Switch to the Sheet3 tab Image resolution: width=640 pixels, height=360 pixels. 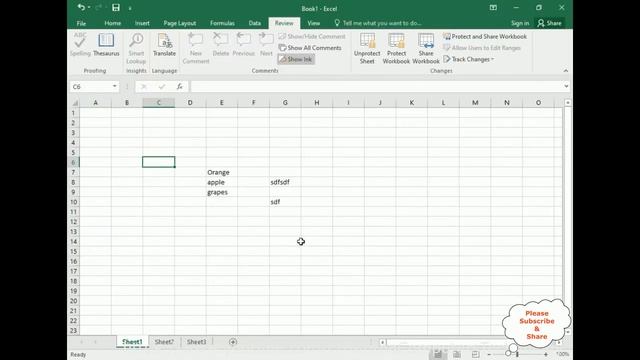coord(196,342)
